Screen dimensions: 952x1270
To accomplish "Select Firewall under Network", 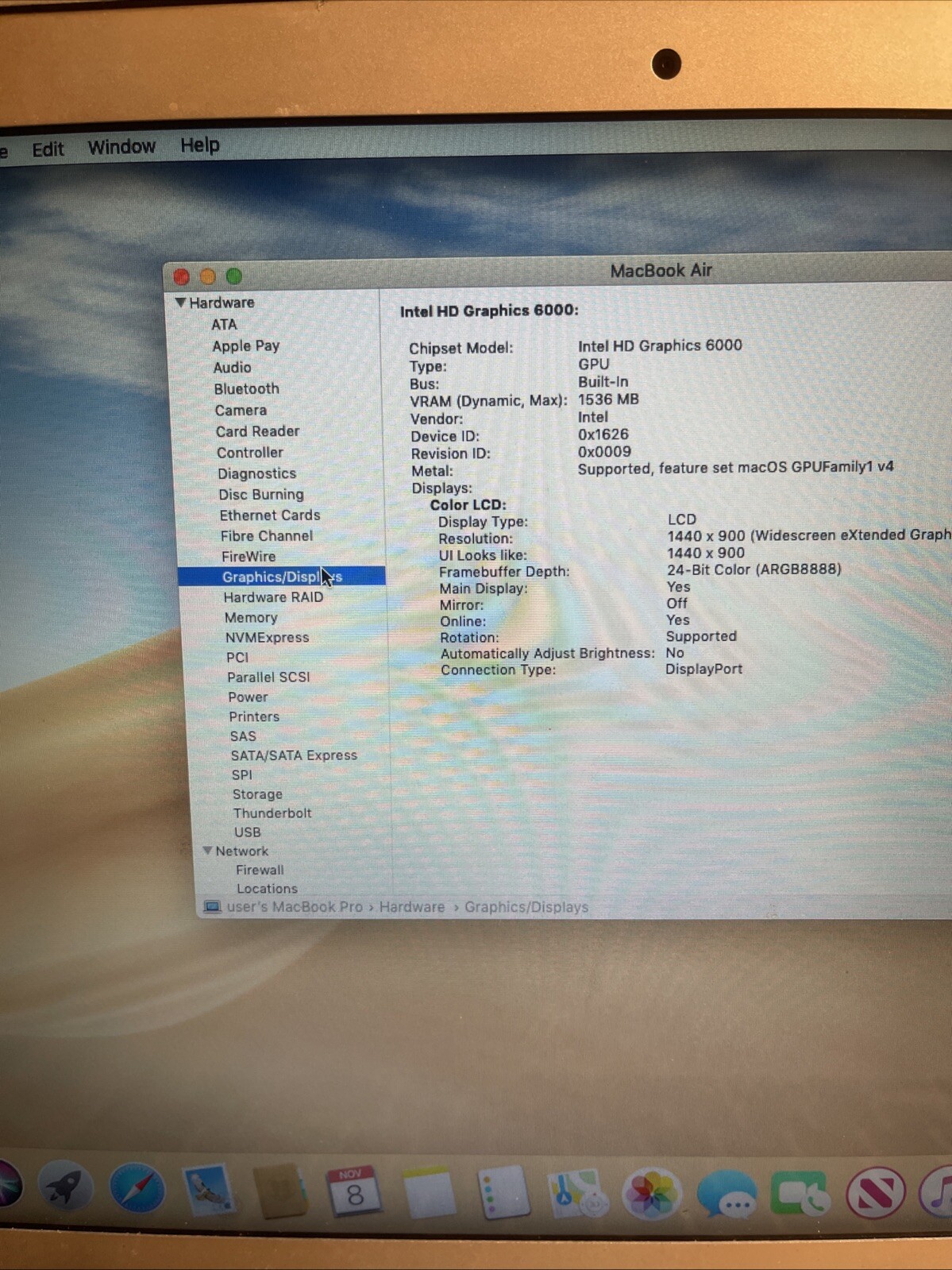I will 260,870.
